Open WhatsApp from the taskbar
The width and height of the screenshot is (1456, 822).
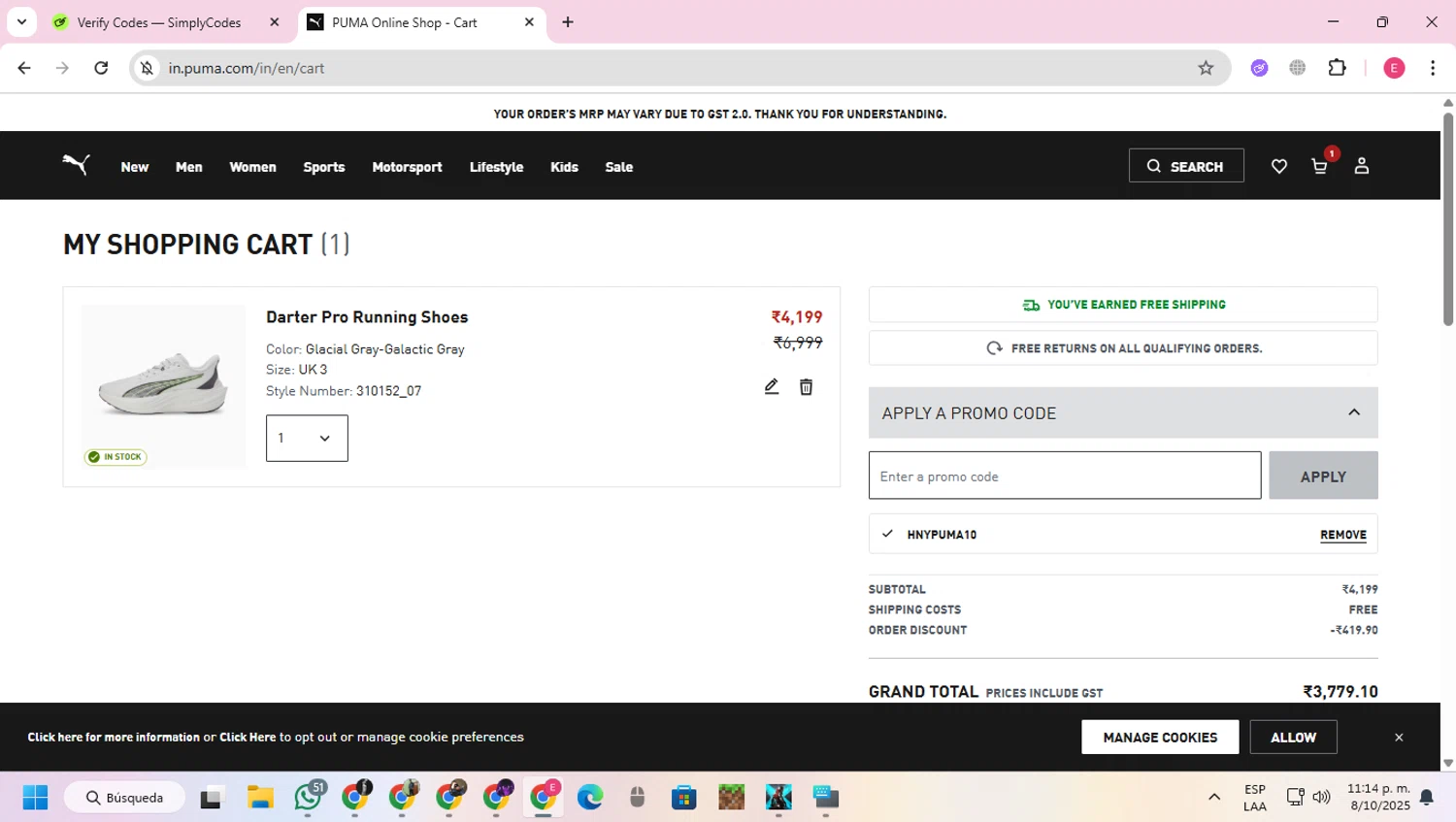308,798
